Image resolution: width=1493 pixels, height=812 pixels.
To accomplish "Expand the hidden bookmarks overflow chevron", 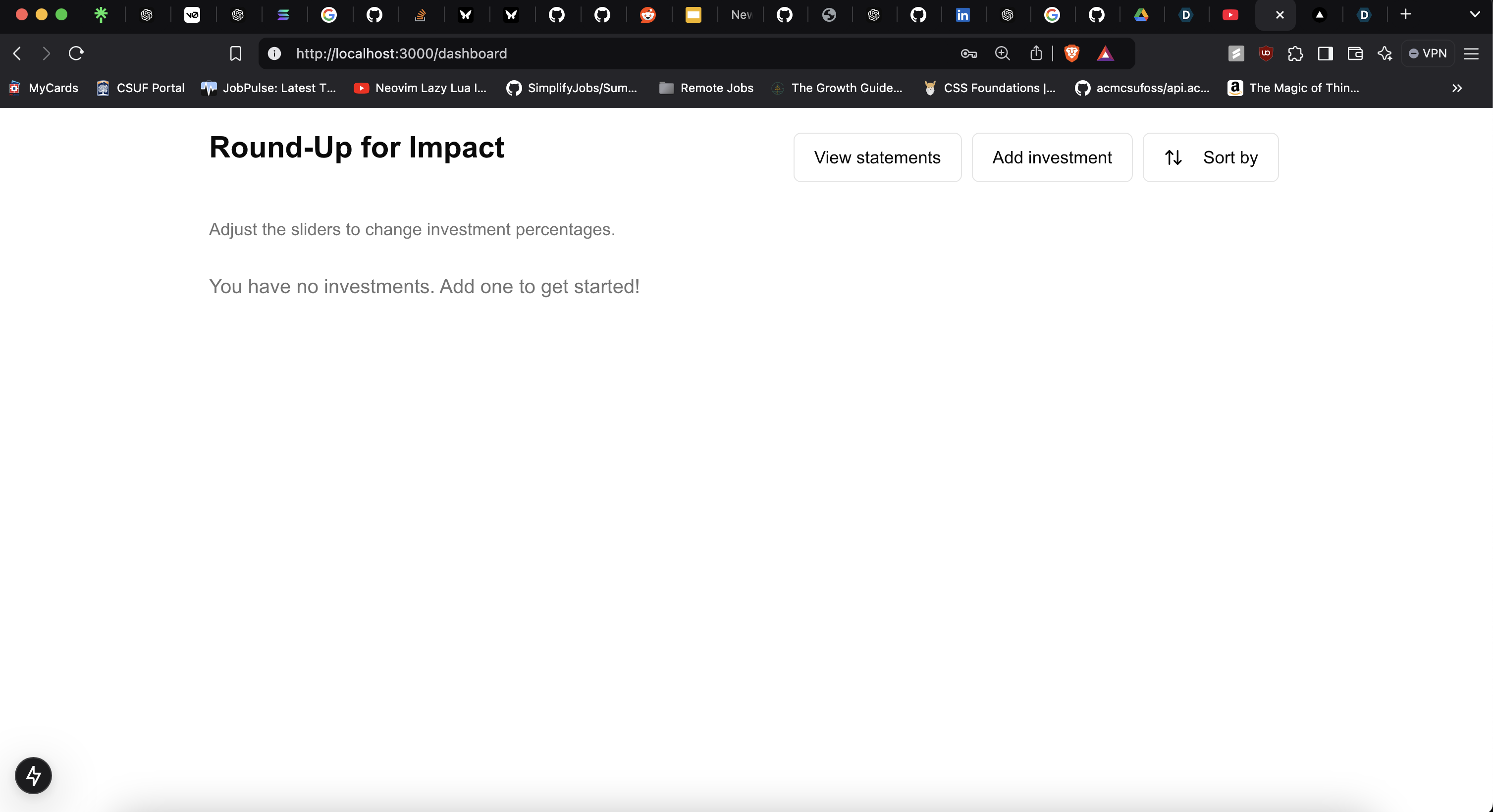I will (1456, 88).
